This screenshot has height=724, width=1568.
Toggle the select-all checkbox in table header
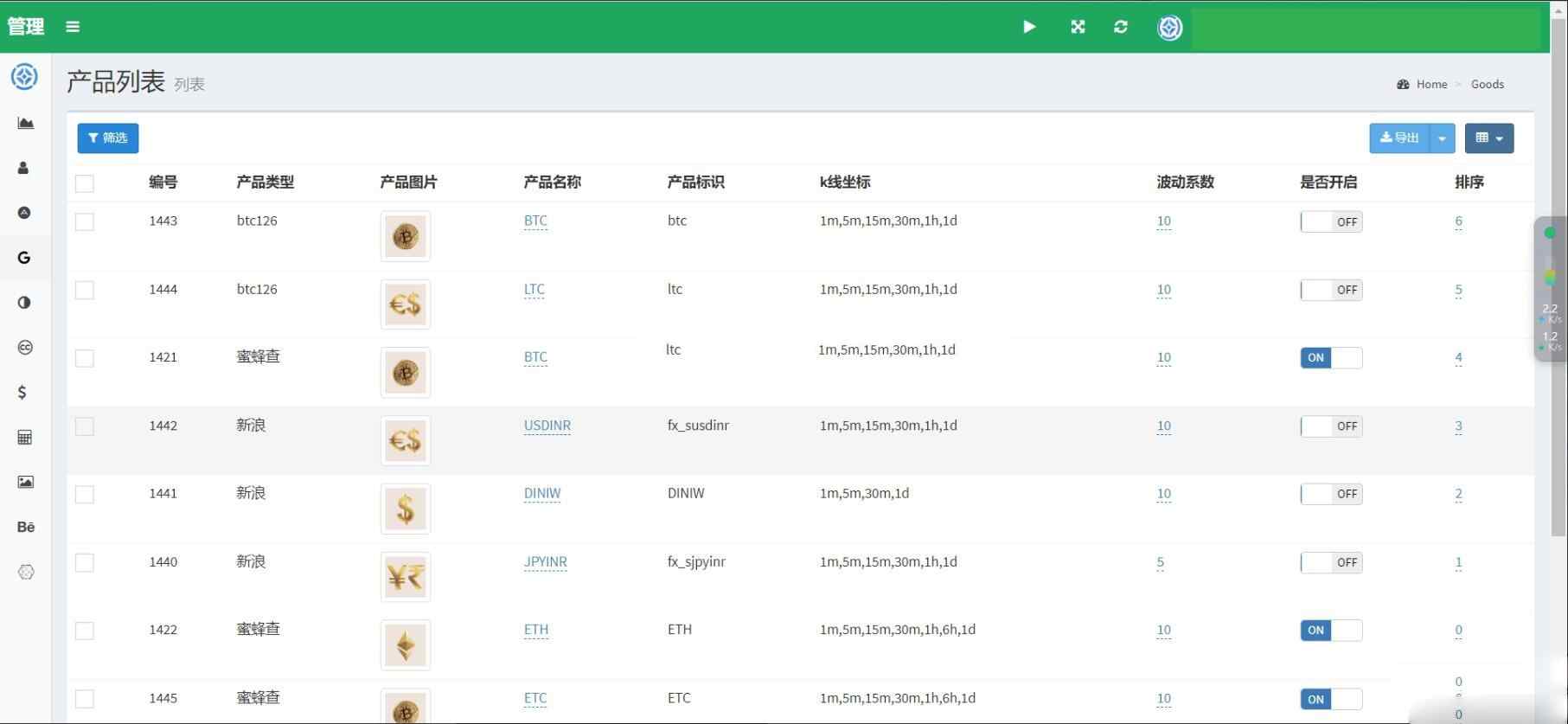85,183
